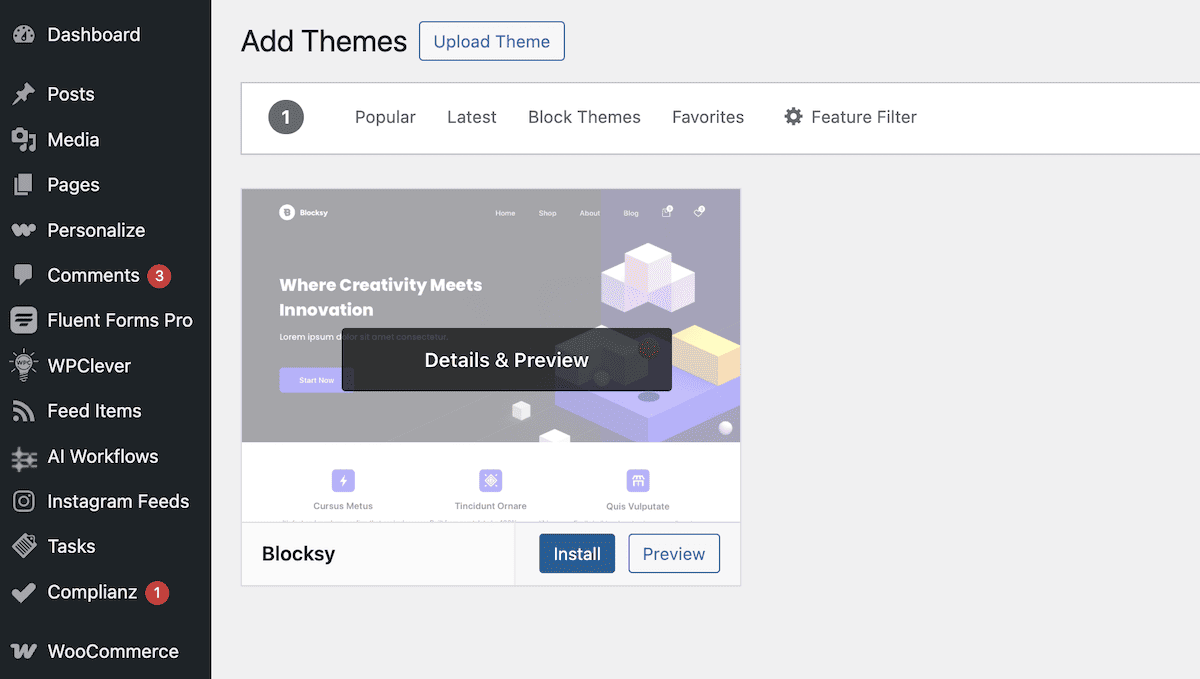This screenshot has height=679, width=1200.
Task: Switch to the Block Themes tab
Action: point(584,117)
